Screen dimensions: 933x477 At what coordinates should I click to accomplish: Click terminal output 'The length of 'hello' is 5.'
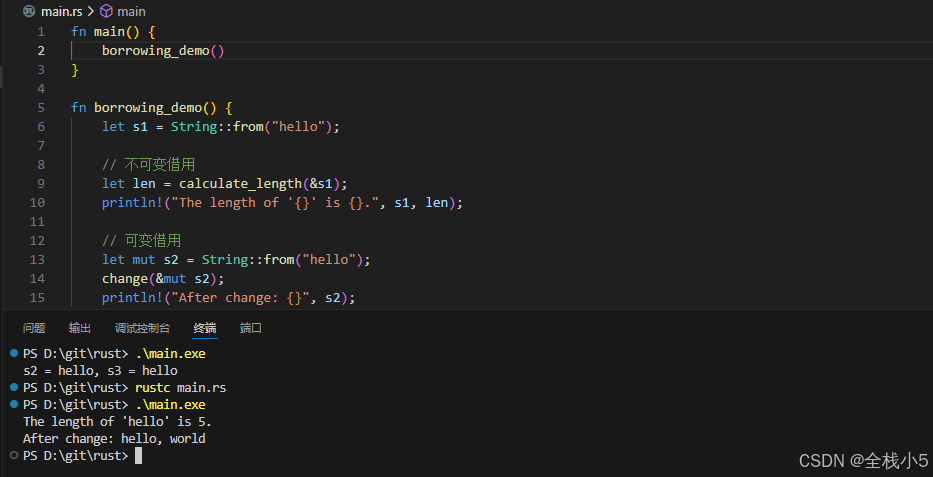point(117,422)
